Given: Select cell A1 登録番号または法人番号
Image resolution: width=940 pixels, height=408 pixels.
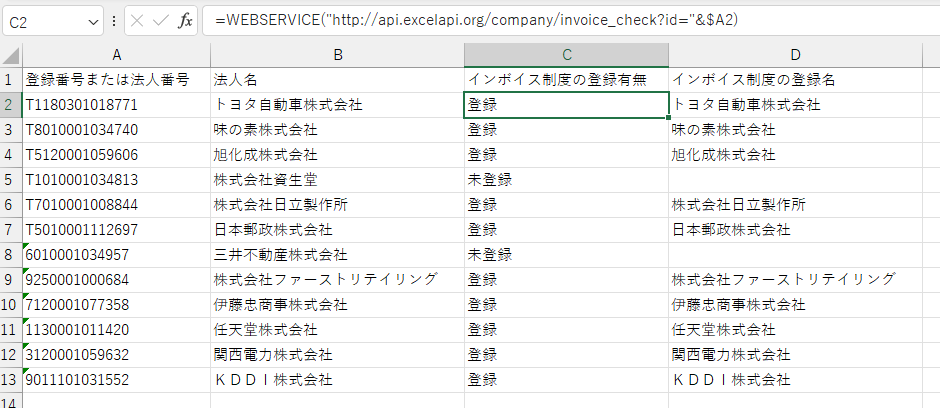Looking at the screenshot, I should tap(107, 79).
